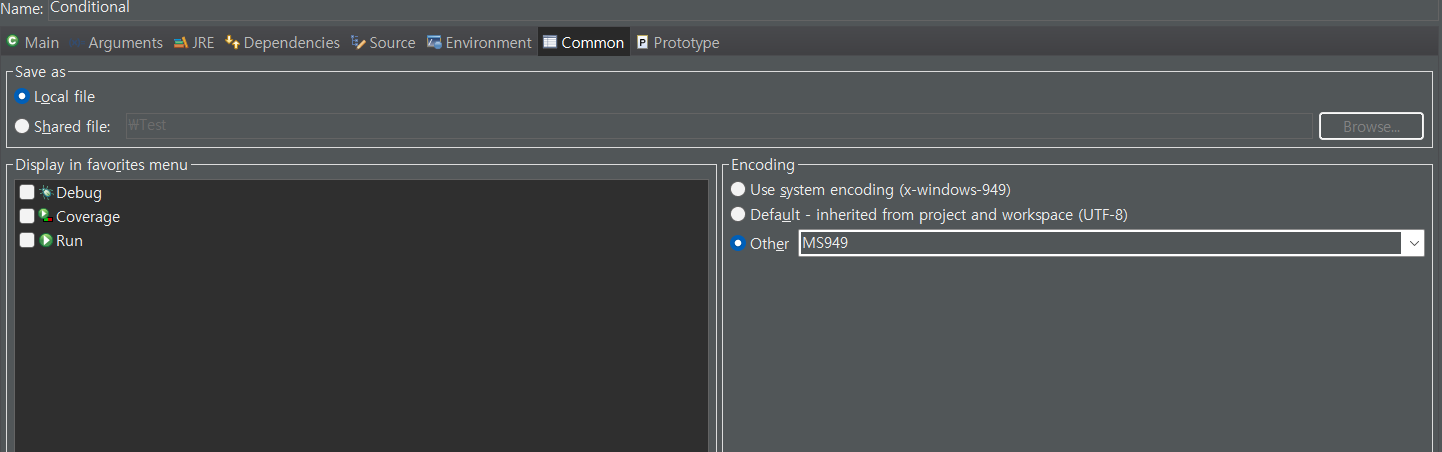Choose Use system encoding (x-windows-949)
The image size is (1442, 452).
coord(738,189)
